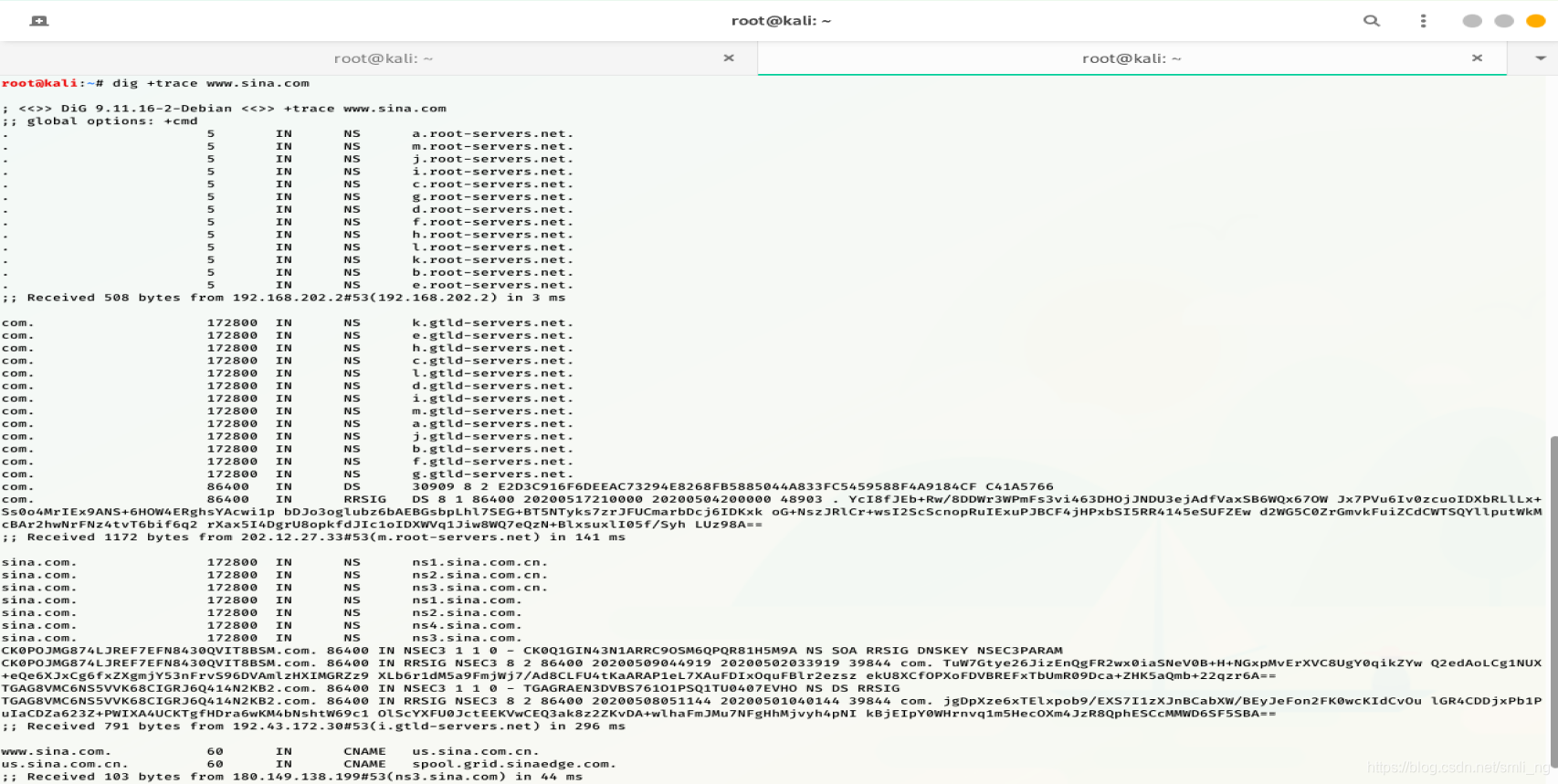Open the tab list dropdown arrow

click(1541, 57)
